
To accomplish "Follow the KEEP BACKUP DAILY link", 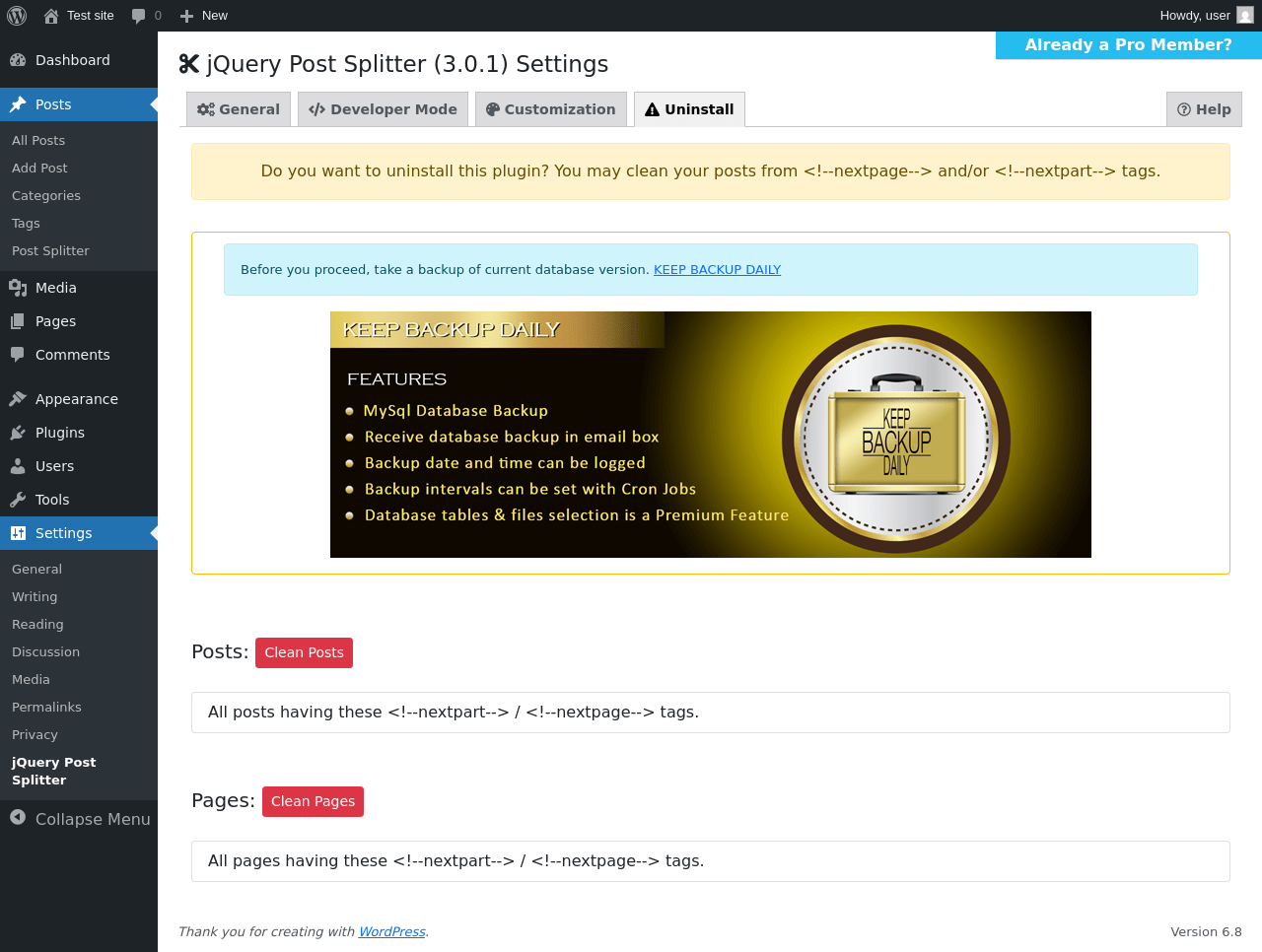I will point(717,269).
